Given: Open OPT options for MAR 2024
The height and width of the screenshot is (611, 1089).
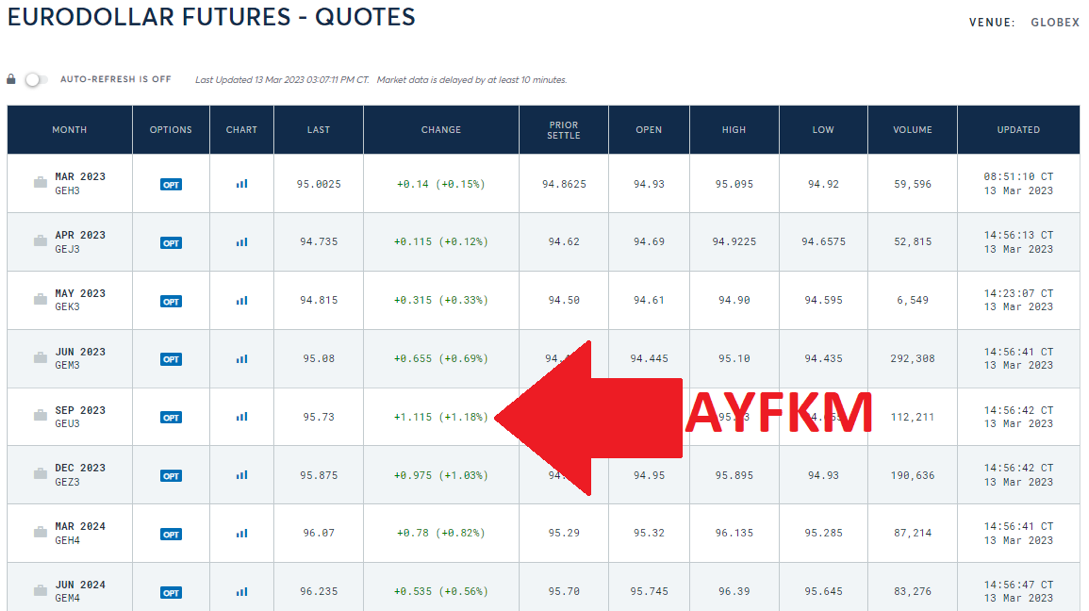Looking at the screenshot, I should [x=171, y=534].
